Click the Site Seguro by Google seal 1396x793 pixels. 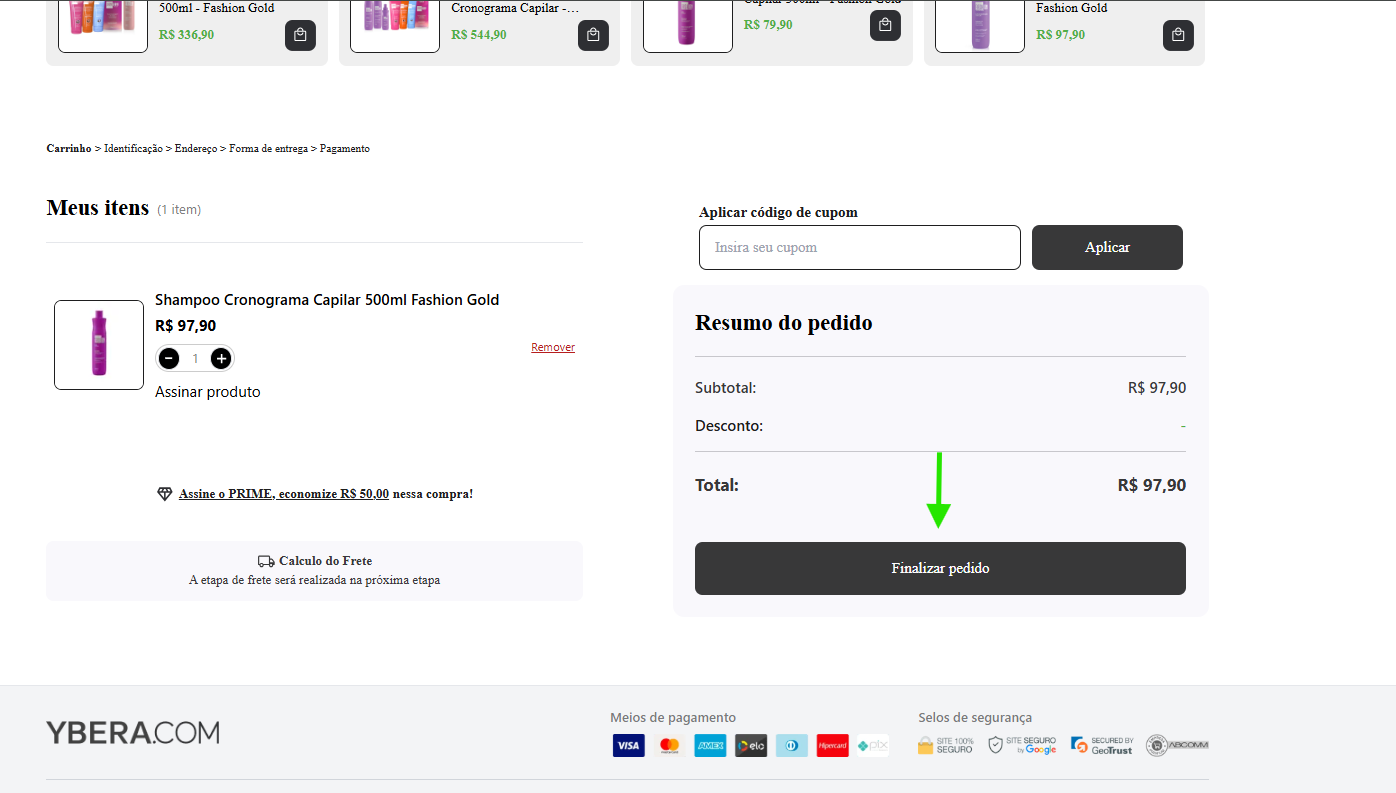(x=1022, y=745)
